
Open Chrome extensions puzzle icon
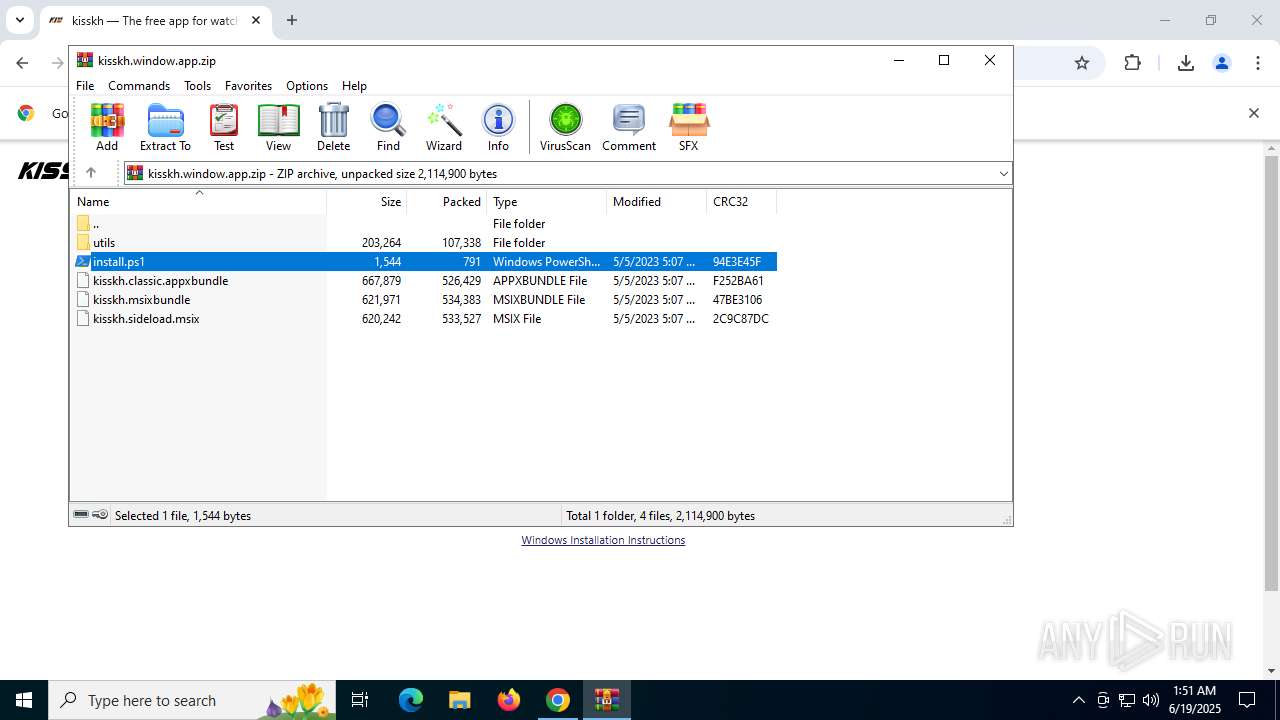click(1132, 63)
